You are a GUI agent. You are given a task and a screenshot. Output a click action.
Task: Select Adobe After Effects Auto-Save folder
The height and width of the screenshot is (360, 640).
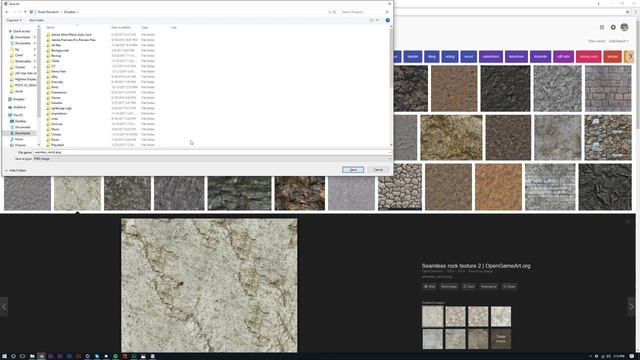pos(71,35)
